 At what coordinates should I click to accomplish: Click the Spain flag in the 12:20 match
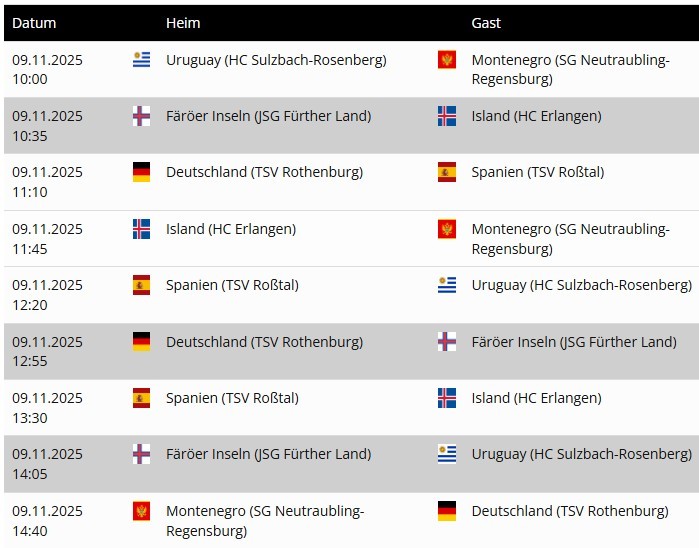coord(141,285)
